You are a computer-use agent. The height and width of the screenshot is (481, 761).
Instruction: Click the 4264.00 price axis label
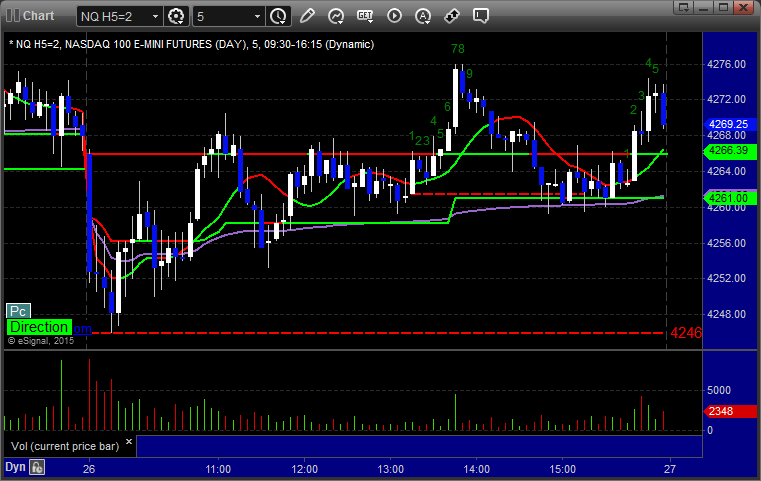coord(727,171)
